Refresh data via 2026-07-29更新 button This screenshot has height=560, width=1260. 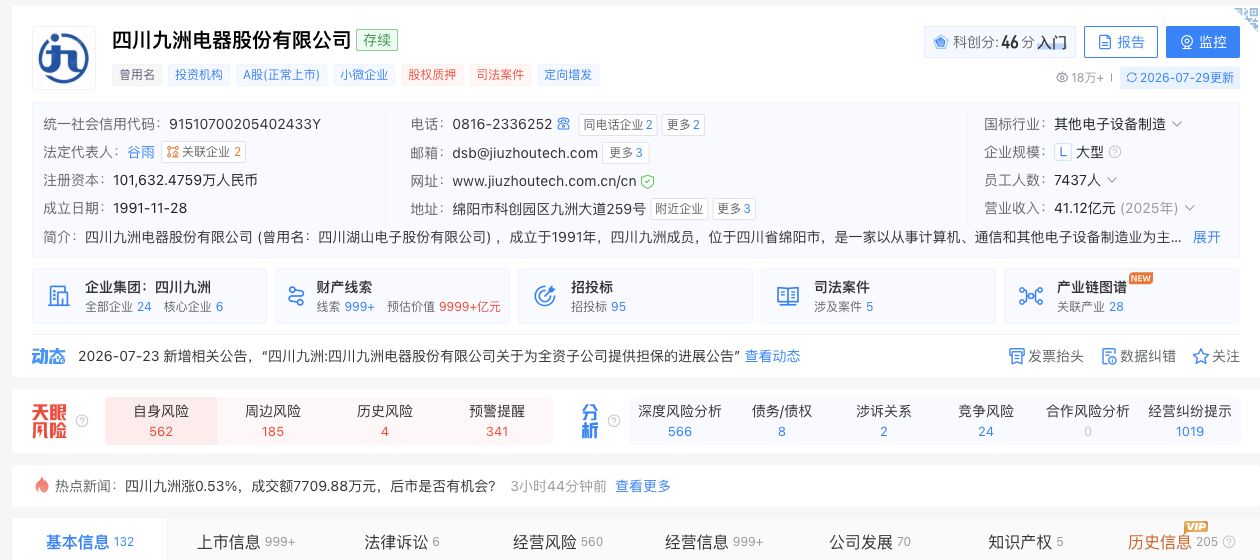(1178, 77)
